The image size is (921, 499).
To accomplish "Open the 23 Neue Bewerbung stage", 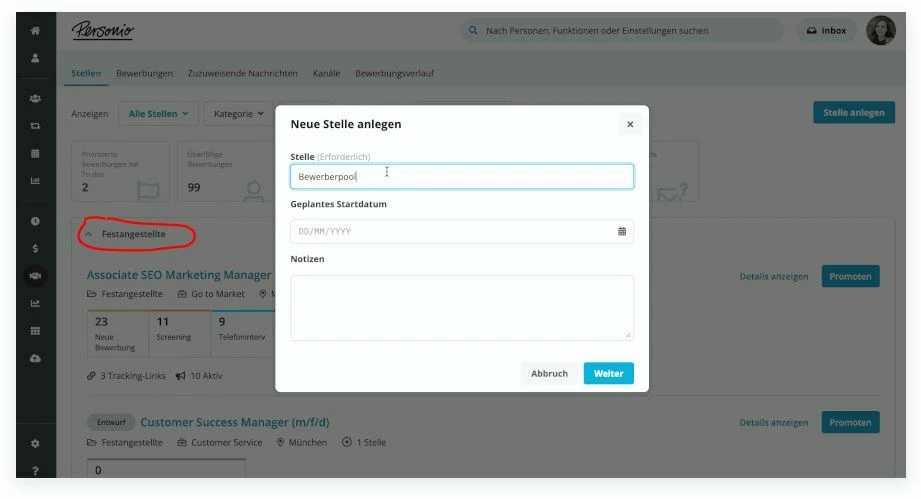I will click(x=117, y=333).
